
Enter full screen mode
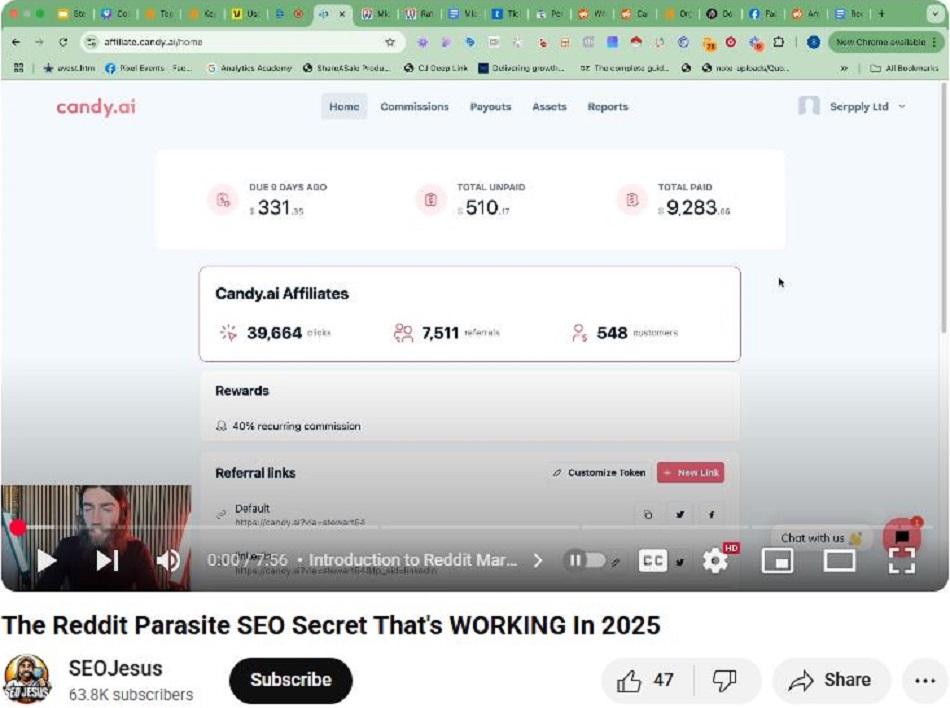tap(902, 560)
